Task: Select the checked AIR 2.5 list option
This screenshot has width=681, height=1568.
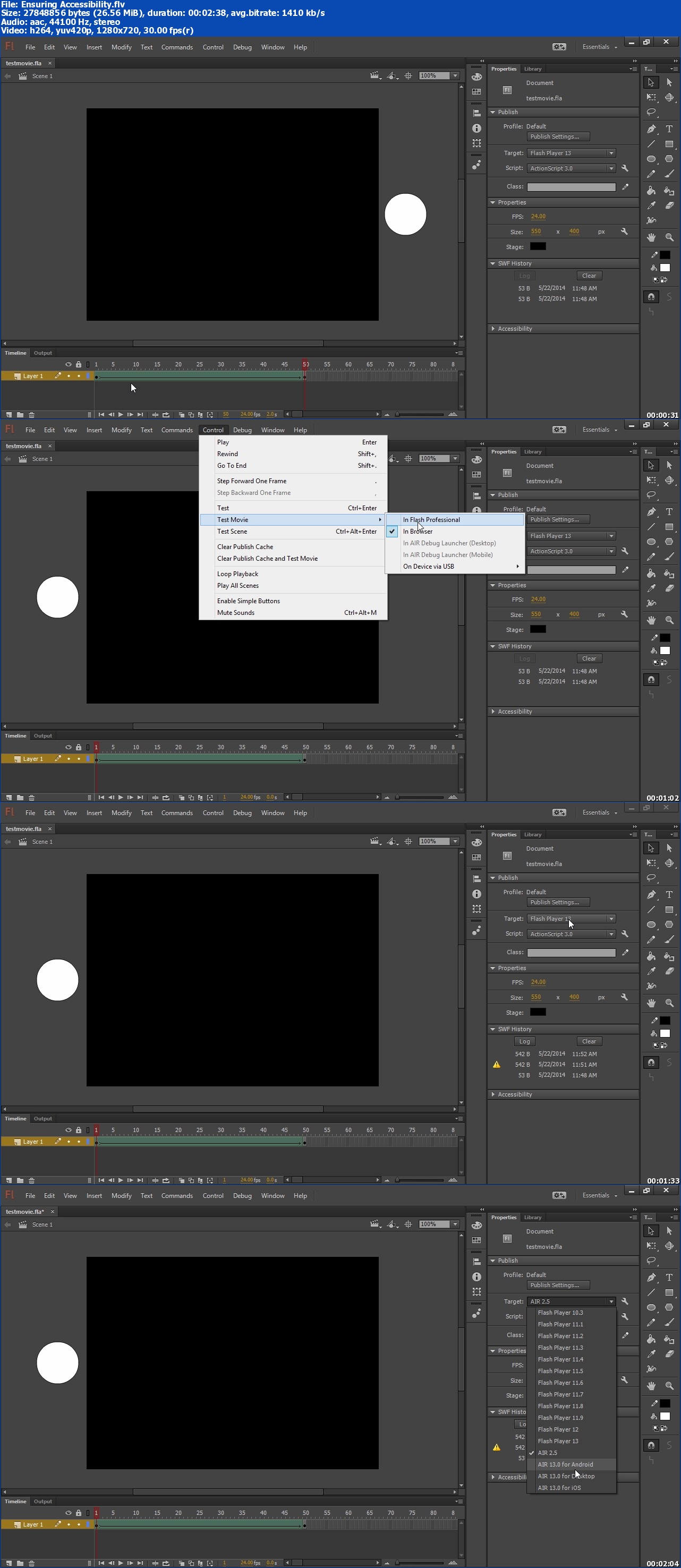Action: pyautogui.click(x=572, y=1453)
